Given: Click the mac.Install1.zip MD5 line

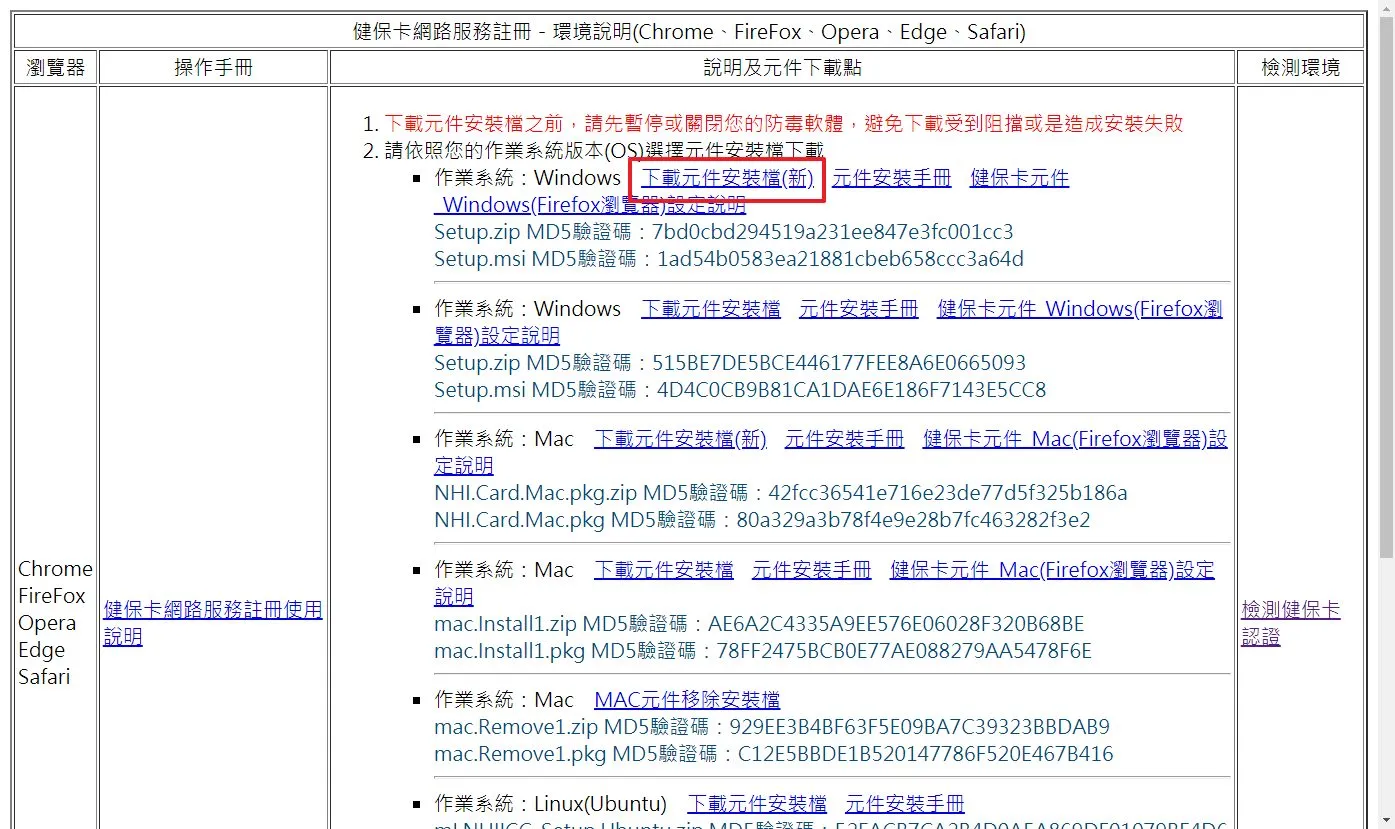Looking at the screenshot, I should click(759, 624).
